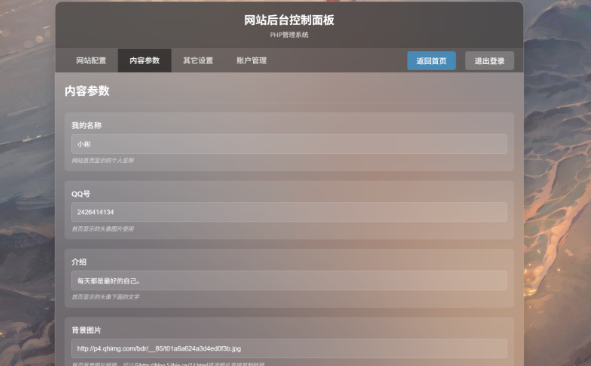
Task: Switch to the 网站配置 tab
Action: pos(91,60)
